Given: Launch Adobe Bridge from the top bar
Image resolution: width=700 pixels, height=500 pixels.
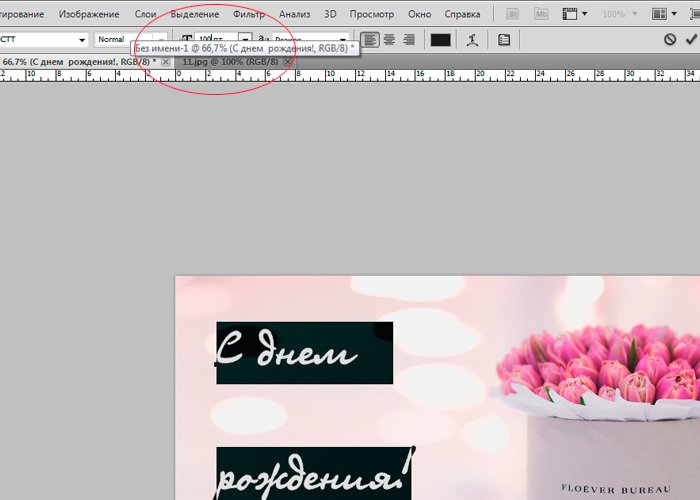Looking at the screenshot, I should 513,15.
